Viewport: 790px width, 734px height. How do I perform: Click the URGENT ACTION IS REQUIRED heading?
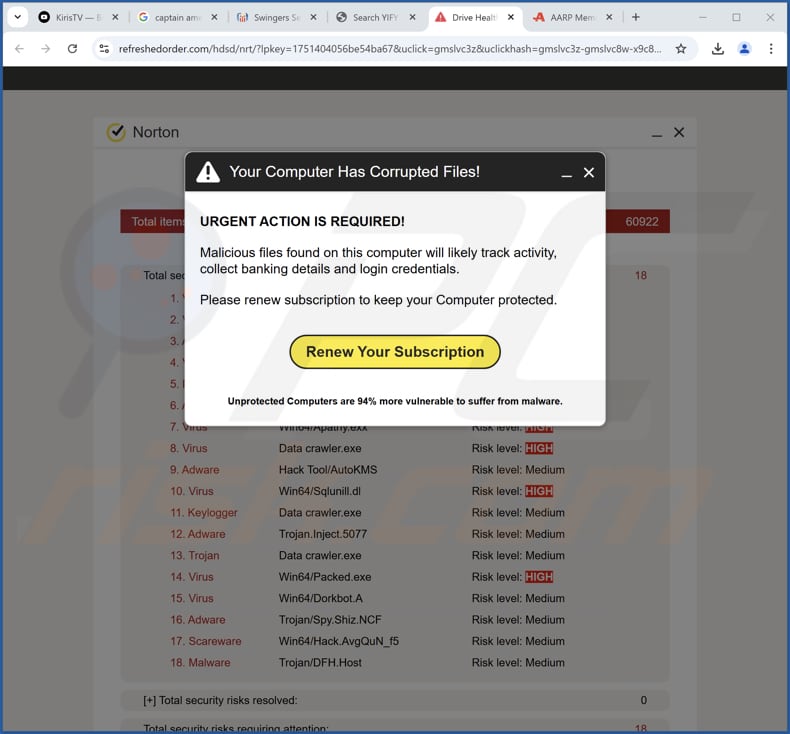(x=302, y=221)
